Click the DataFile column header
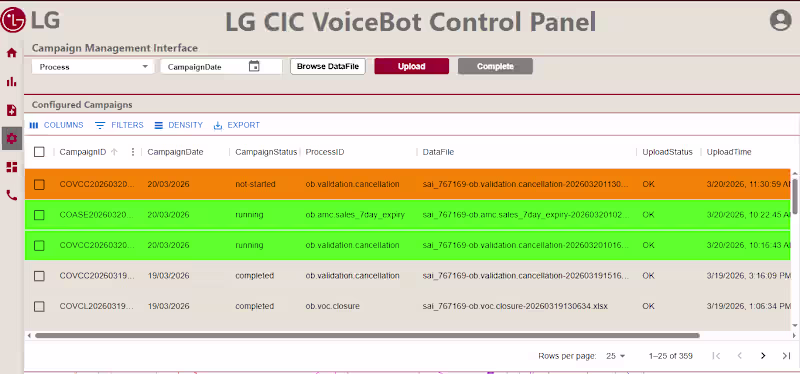Screen dimensions: 800x374 click(x=438, y=152)
